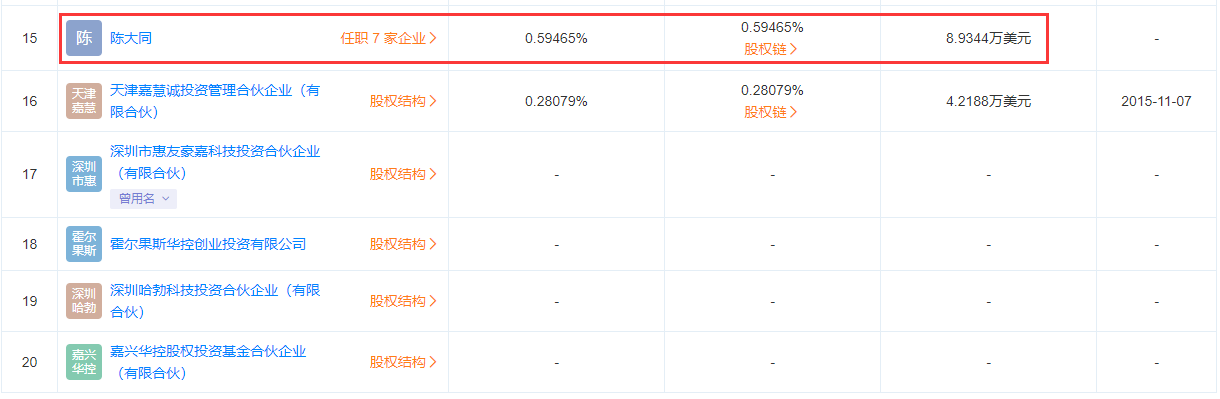Screen dimensions: 1220x399
Task: Click the 嘉兴华控 logo icon
Action: (84, 362)
